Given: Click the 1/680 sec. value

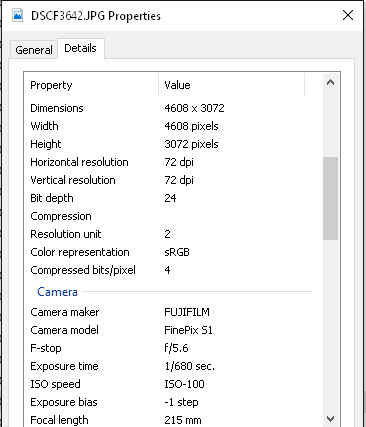Looking at the screenshot, I should click(x=189, y=366).
